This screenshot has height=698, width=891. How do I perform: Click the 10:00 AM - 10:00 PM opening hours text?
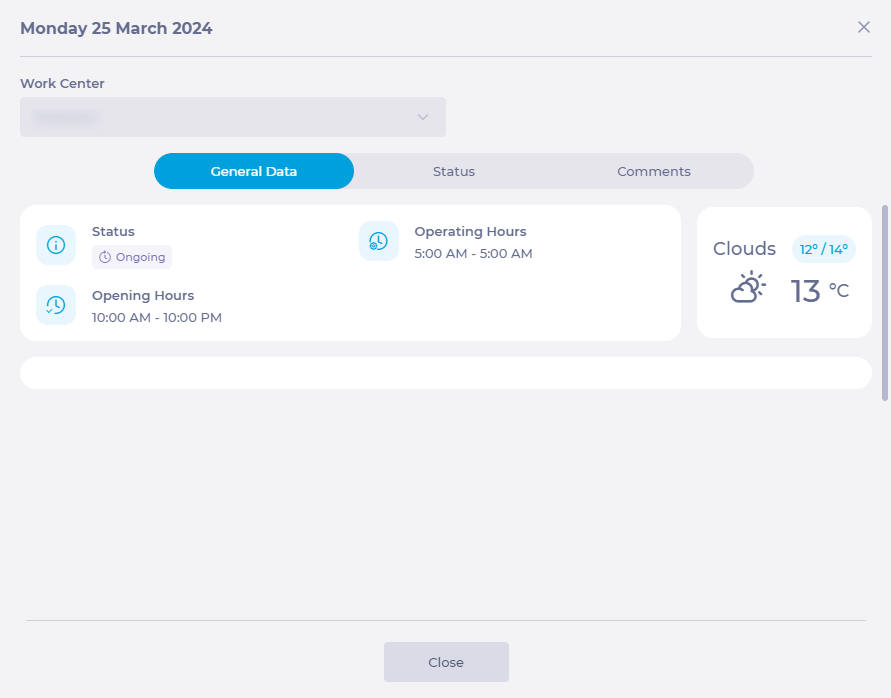tap(157, 318)
